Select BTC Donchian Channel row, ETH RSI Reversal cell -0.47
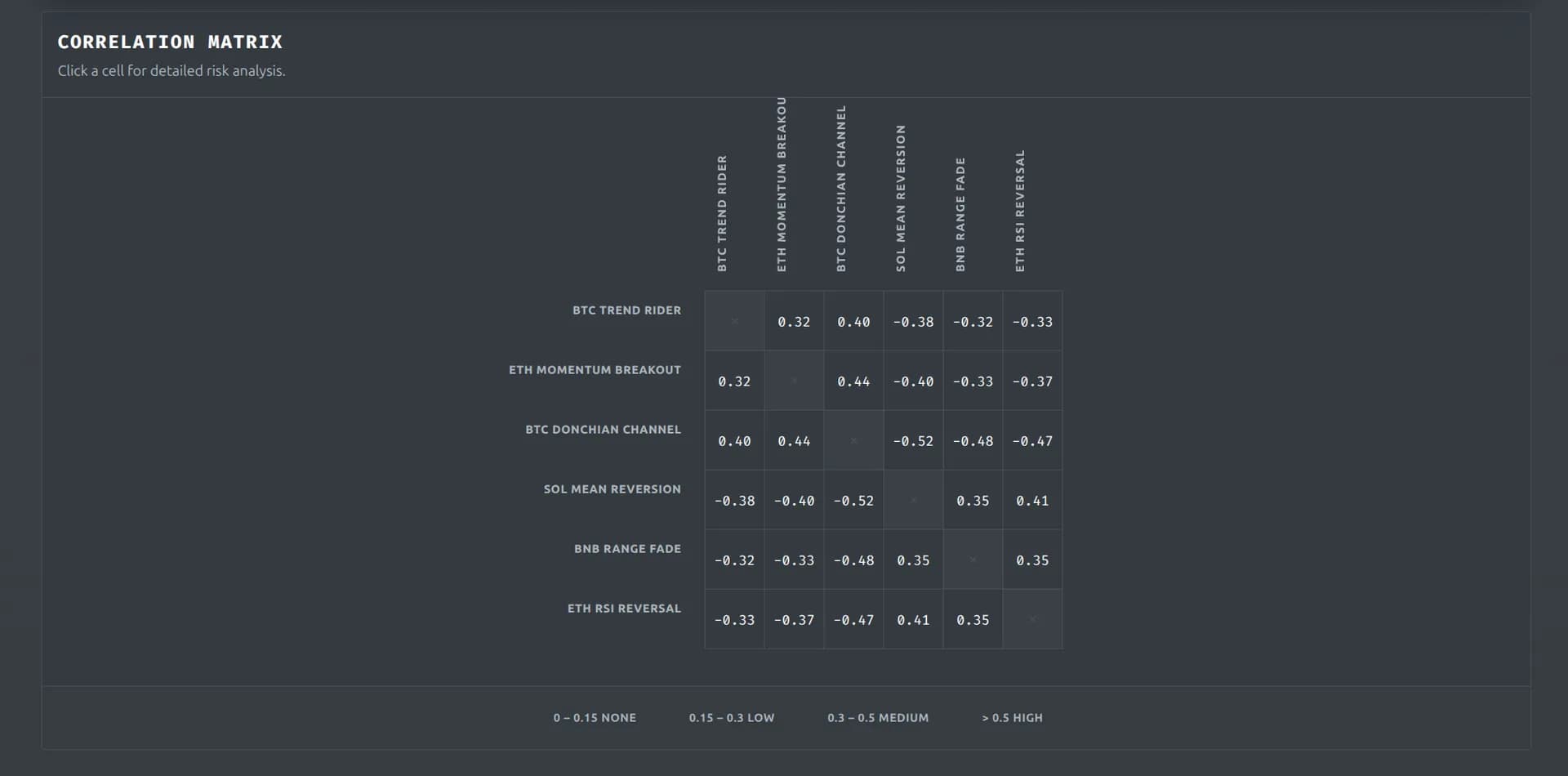This screenshot has width=1568, height=776. tap(1032, 440)
